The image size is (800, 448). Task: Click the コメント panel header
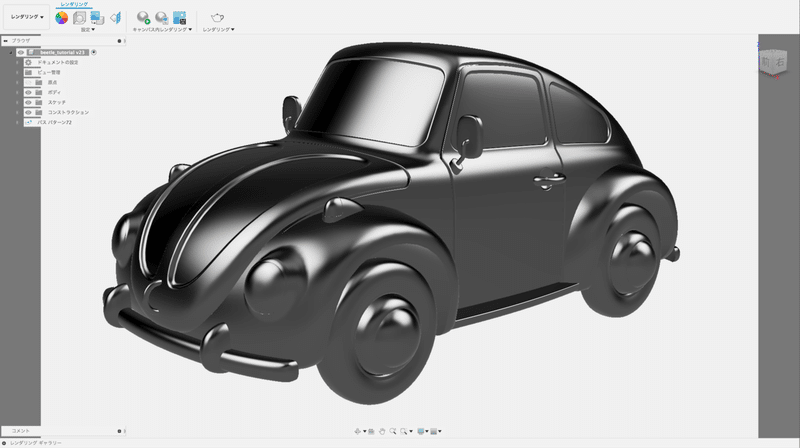click(x=62, y=431)
